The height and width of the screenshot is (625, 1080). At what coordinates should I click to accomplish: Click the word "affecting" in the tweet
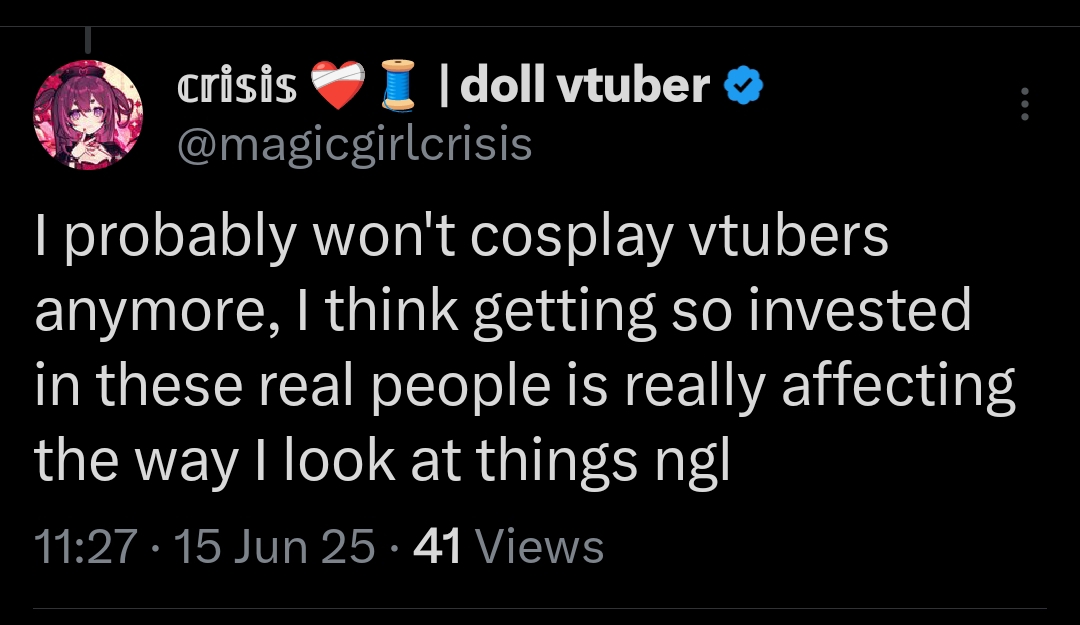tap(899, 386)
